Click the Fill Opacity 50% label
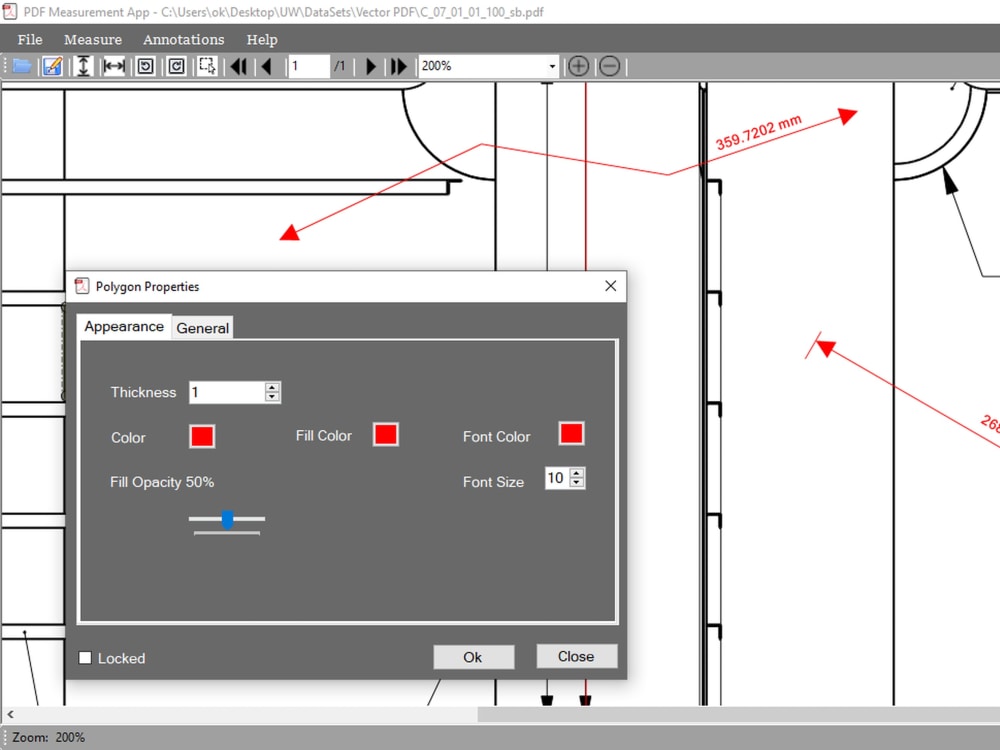Image resolution: width=1000 pixels, height=750 pixels. [x=162, y=482]
